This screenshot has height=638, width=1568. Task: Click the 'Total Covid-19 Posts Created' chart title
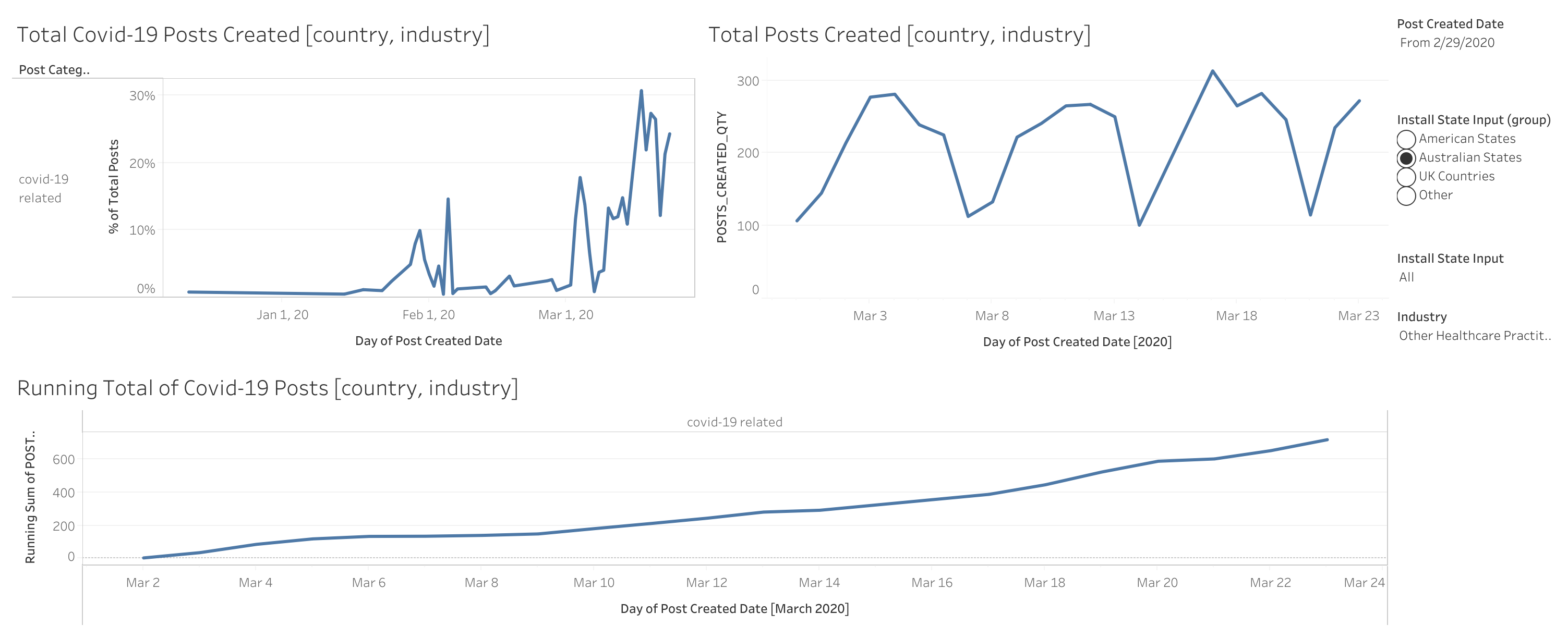(252, 35)
